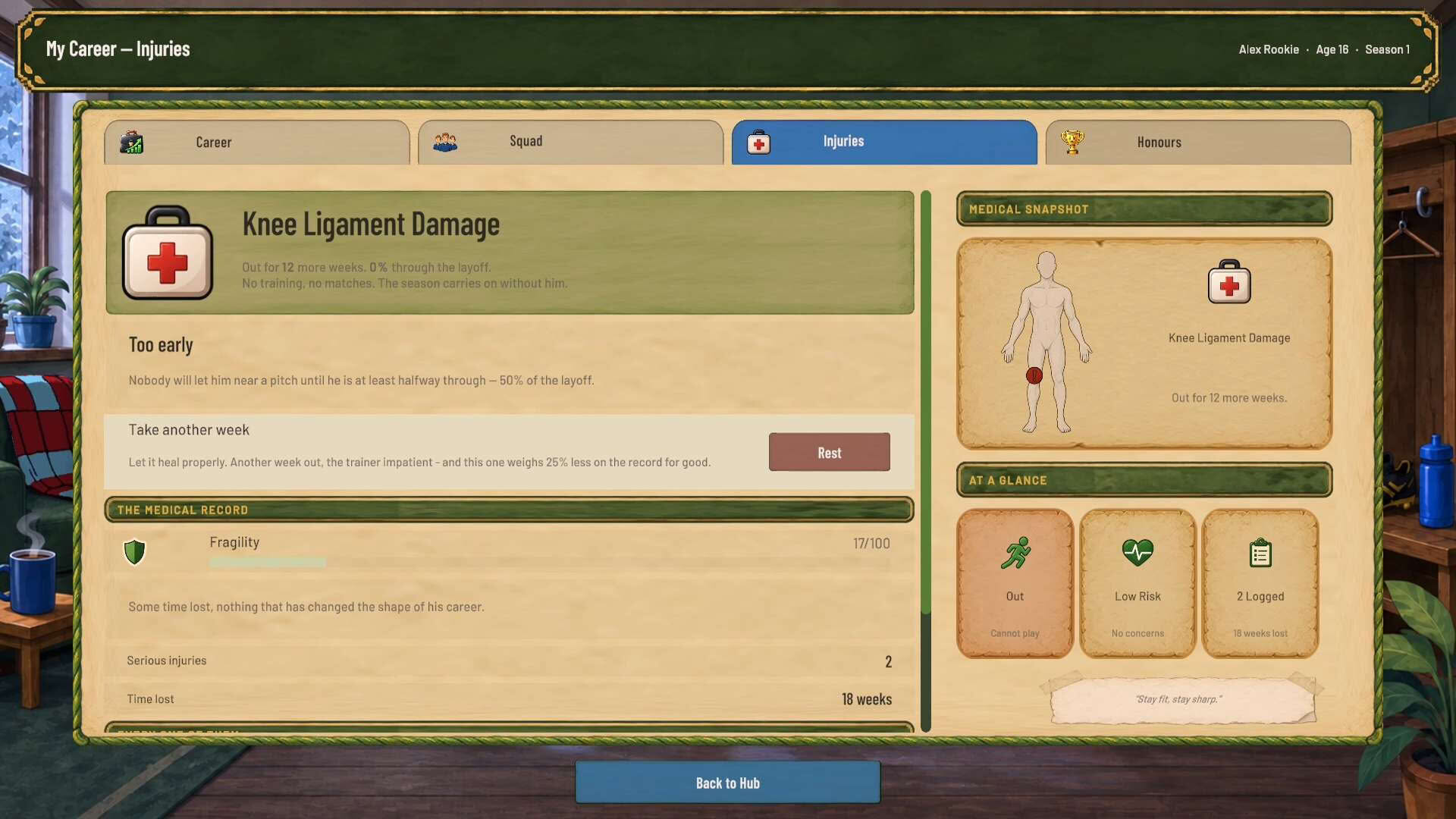The width and height of the screenshot is (1456, 819).
Task: Click the '17/100' fragility value
Action: [x=871, y=543]
